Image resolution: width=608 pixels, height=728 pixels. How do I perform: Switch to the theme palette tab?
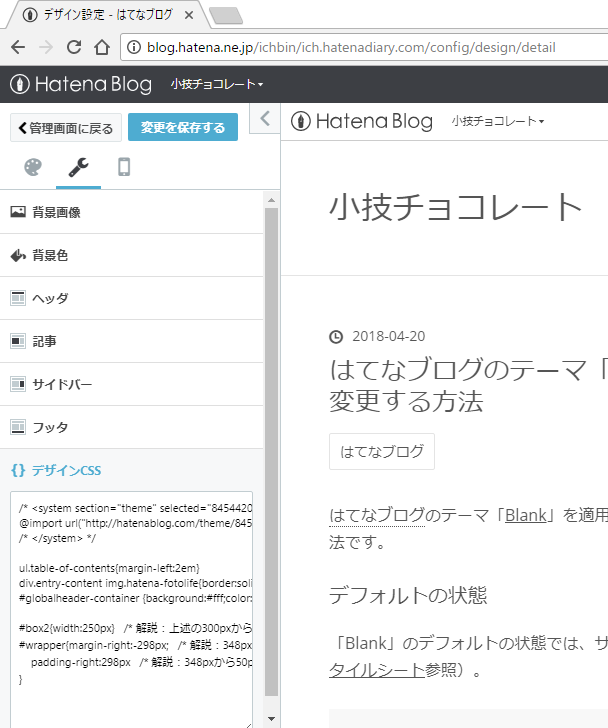33,167
